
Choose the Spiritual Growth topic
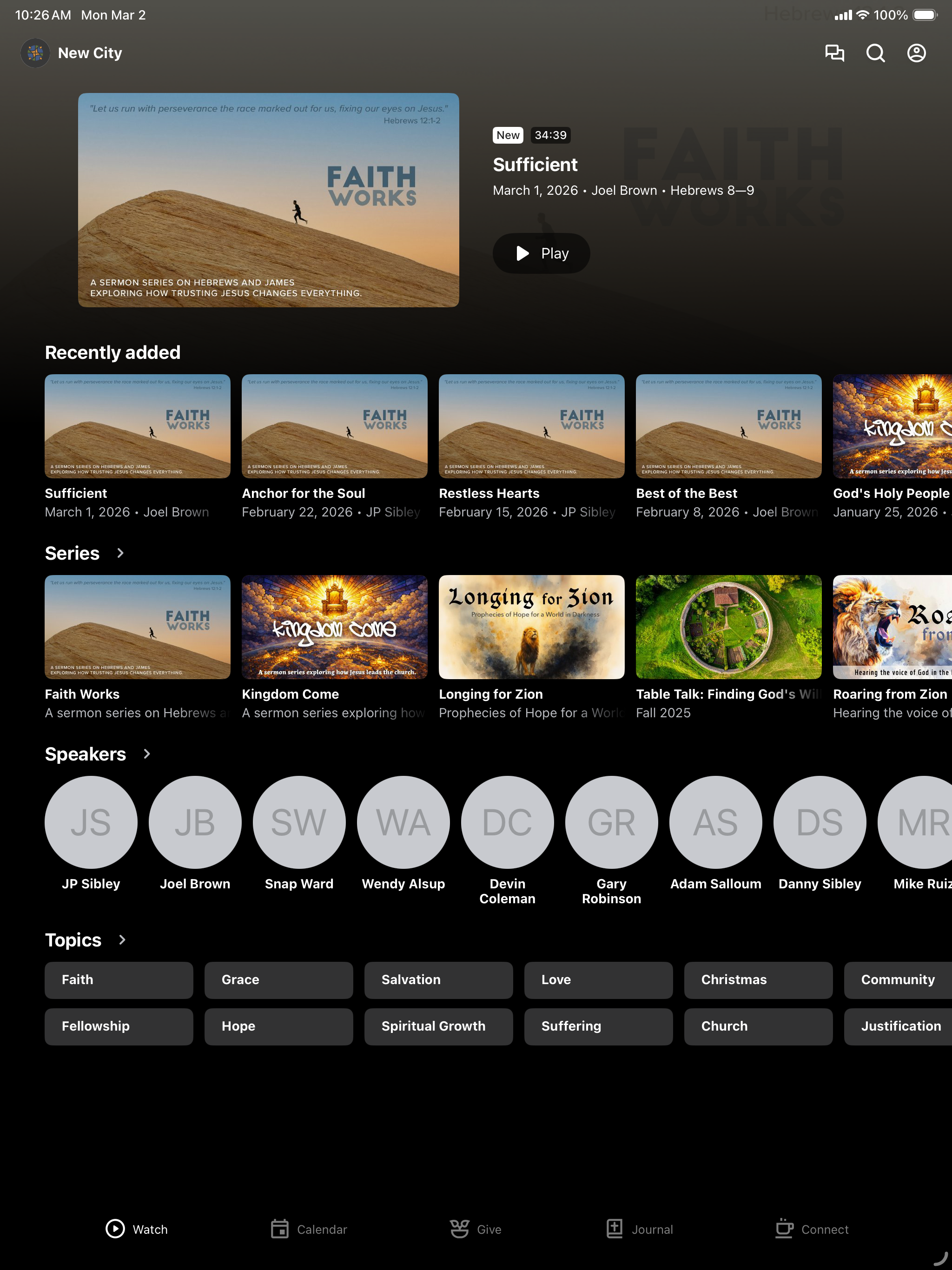[x=438, y=1026]
